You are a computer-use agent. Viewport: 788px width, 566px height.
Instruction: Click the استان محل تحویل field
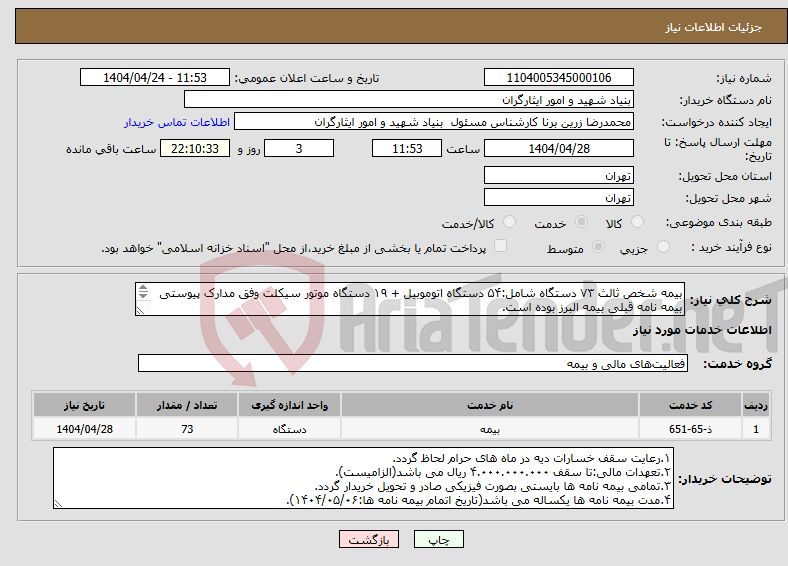point(559,175)
